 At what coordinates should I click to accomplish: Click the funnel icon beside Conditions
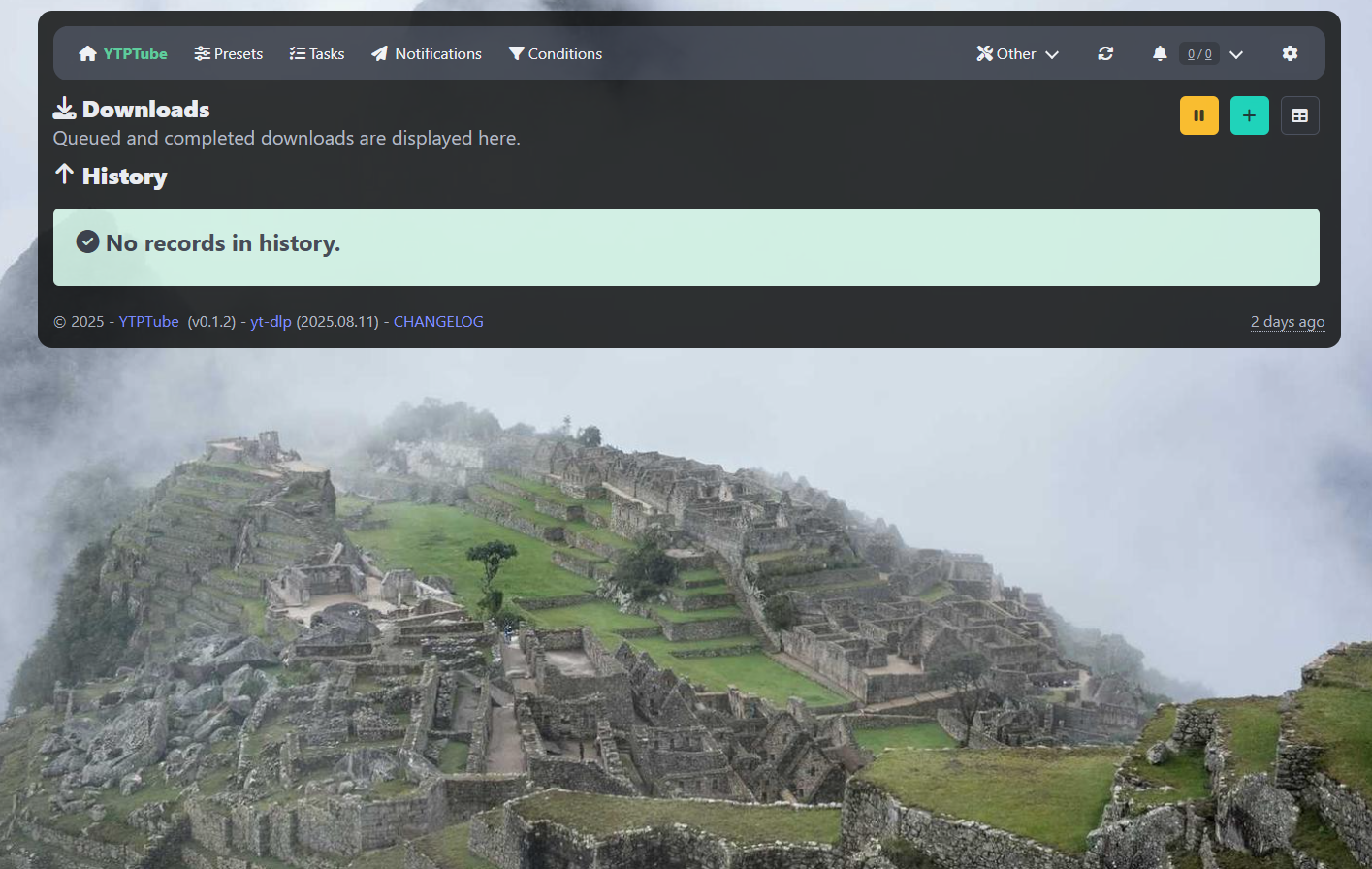pos(517,53)
